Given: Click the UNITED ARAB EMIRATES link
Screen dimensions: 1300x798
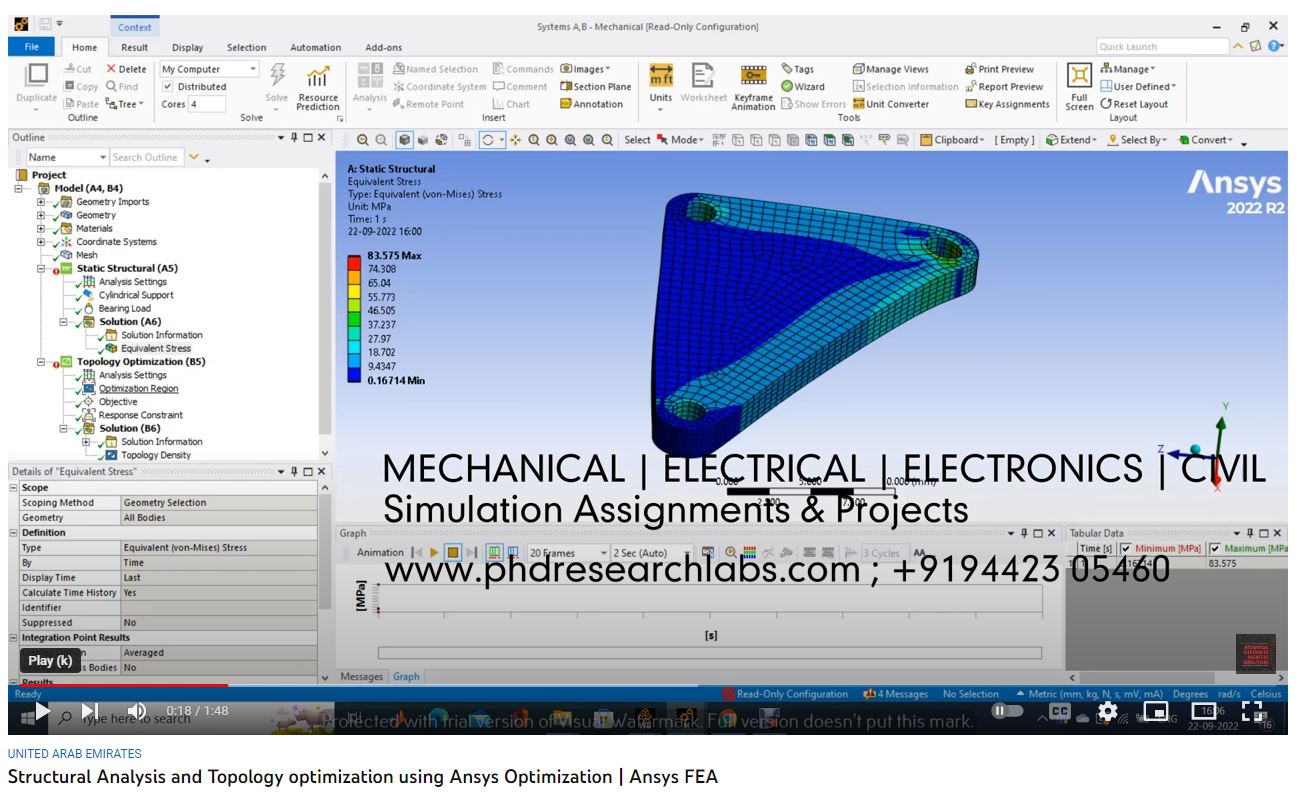Looking at the screenshot, I should pyautogui.click(x=75, y=754).
